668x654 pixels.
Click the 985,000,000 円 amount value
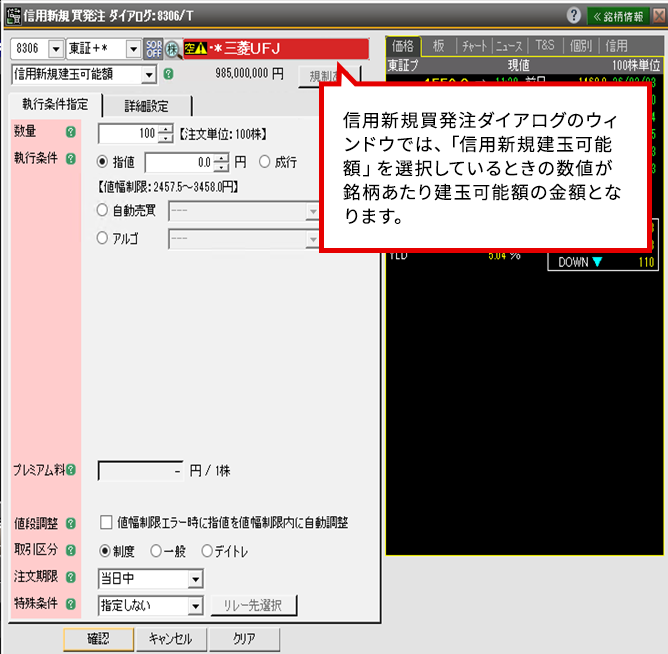249,73
